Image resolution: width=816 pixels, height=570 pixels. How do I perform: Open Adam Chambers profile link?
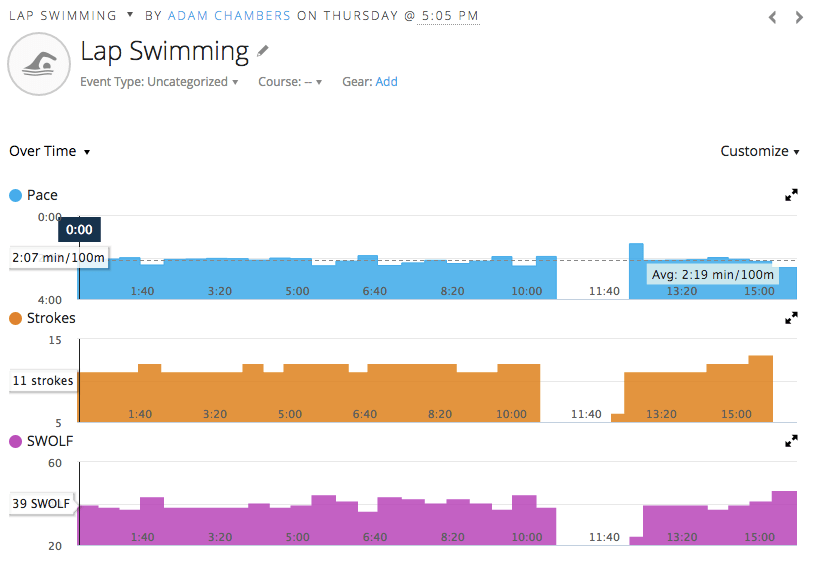229,16
